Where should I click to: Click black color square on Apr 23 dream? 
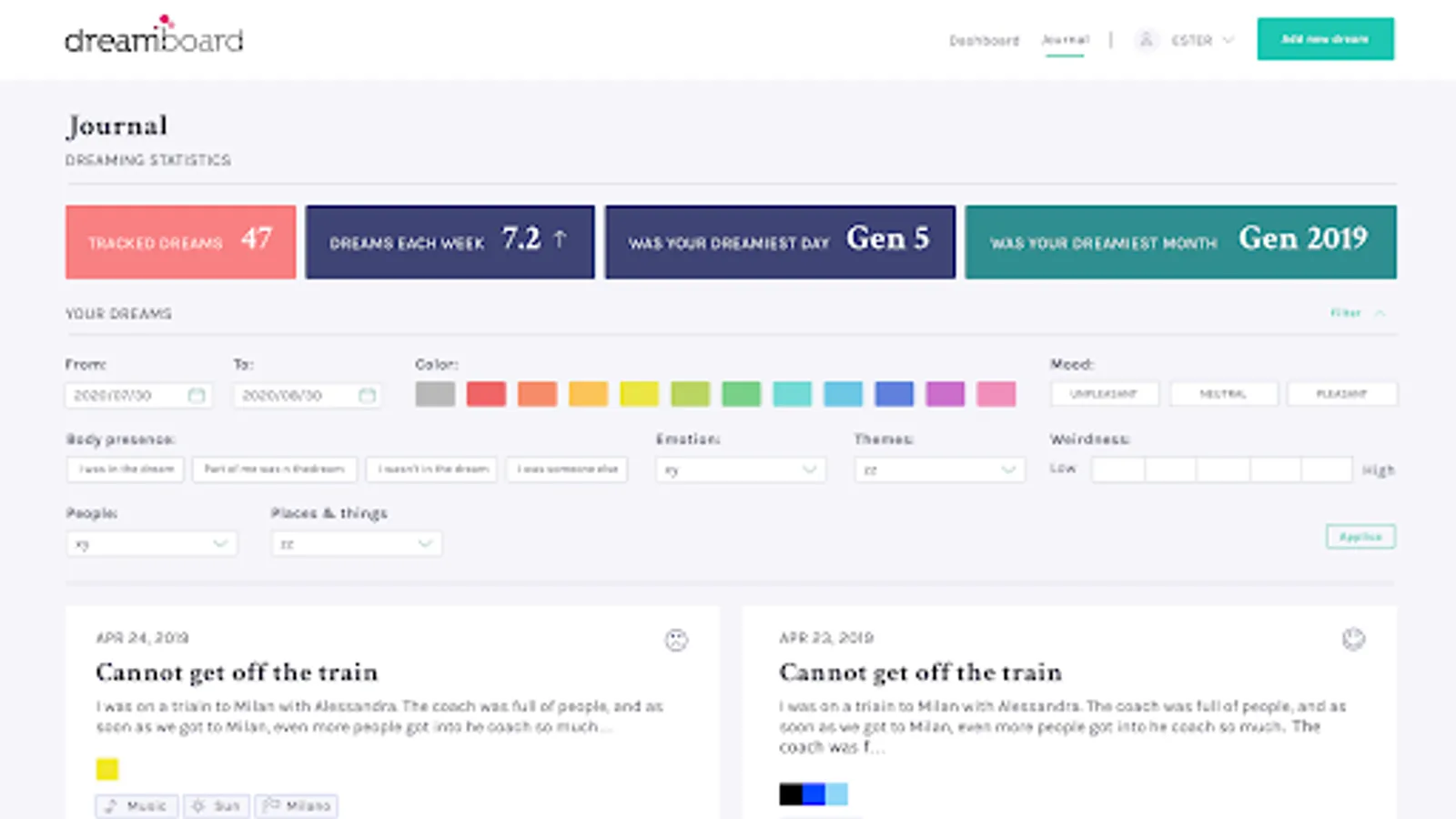tap(791, 794)
